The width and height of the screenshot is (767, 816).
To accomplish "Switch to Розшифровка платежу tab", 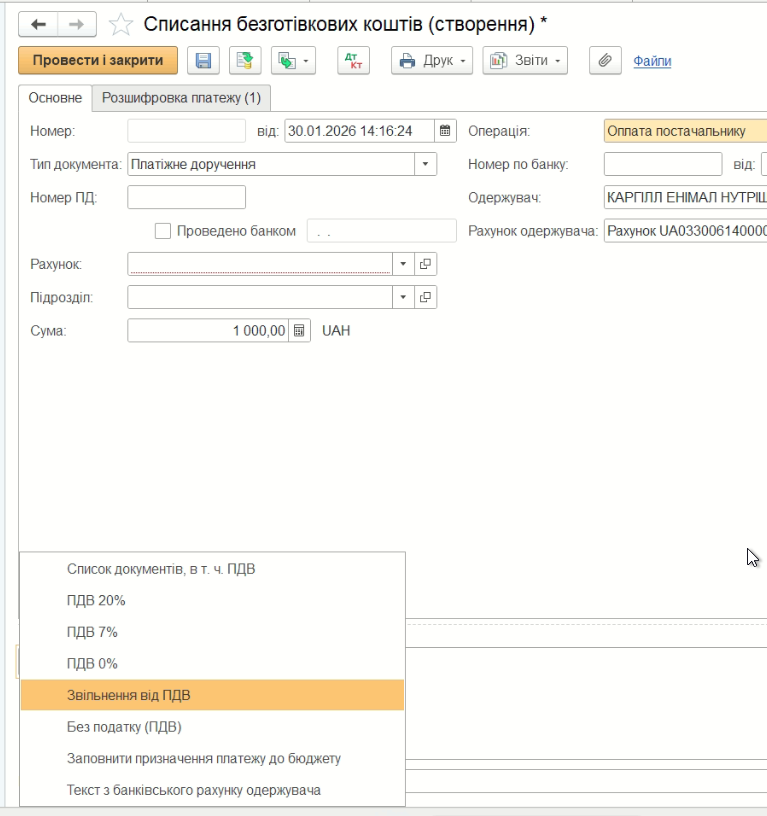I will tap(181, 98).
